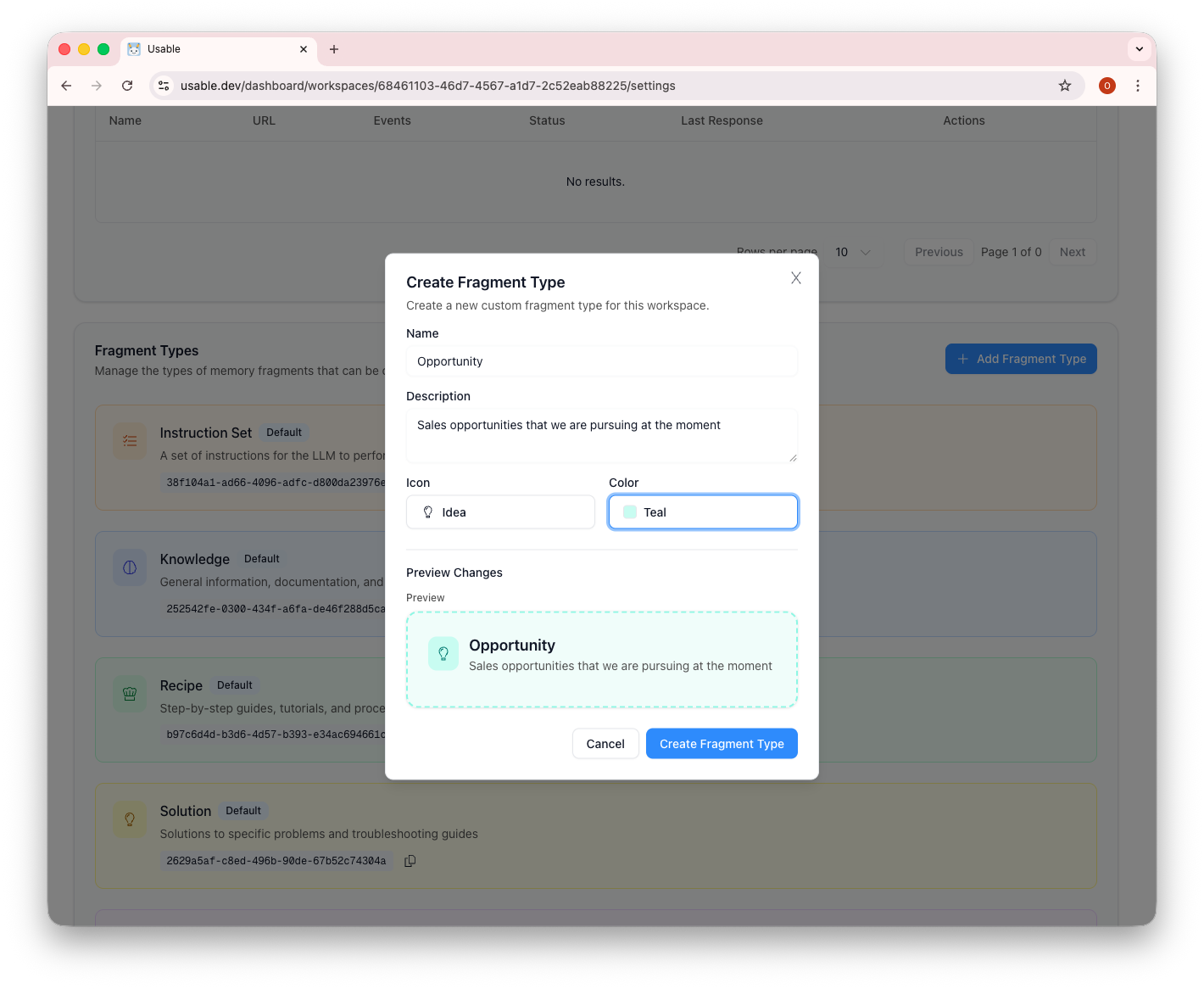Copy the Solution fragment type ID
The width and height of the screenshot is (1204, 989).
410,861
